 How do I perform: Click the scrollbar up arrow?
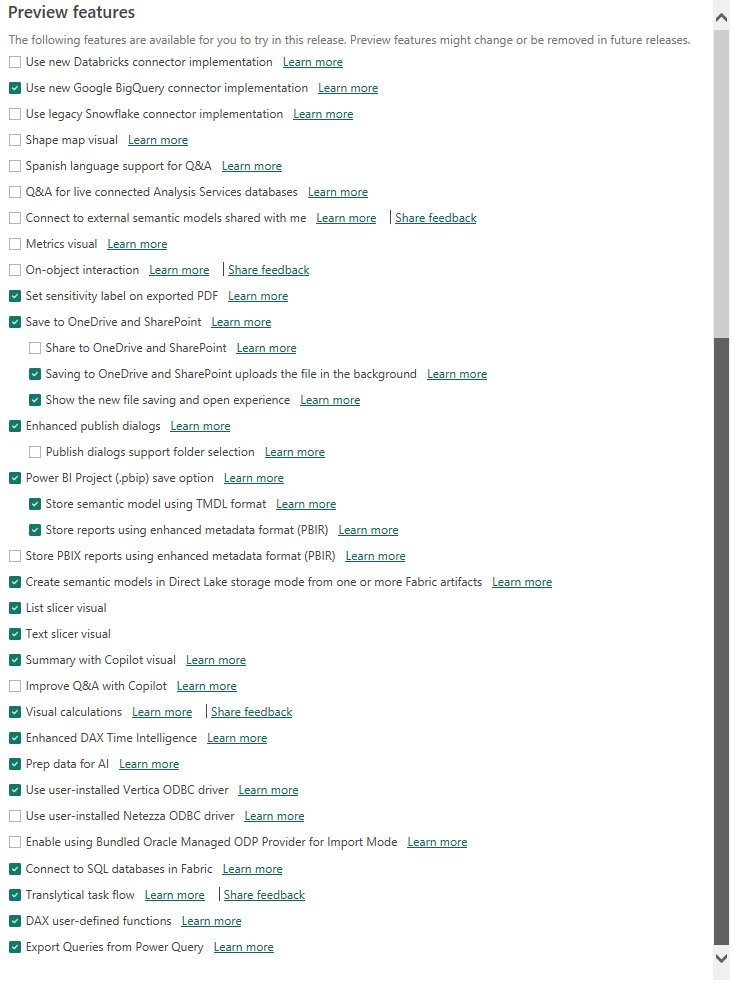[721, 18]
